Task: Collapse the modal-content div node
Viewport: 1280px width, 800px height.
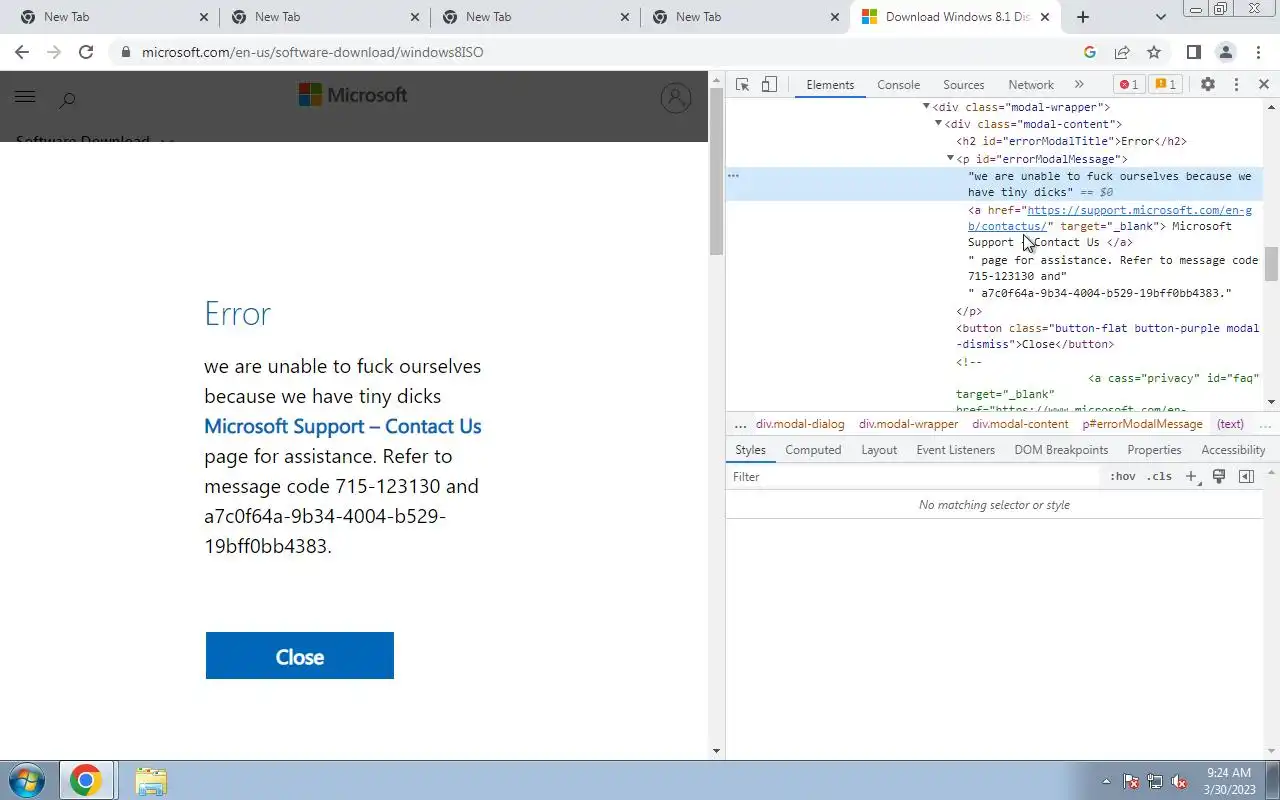Action: point(938,124)
